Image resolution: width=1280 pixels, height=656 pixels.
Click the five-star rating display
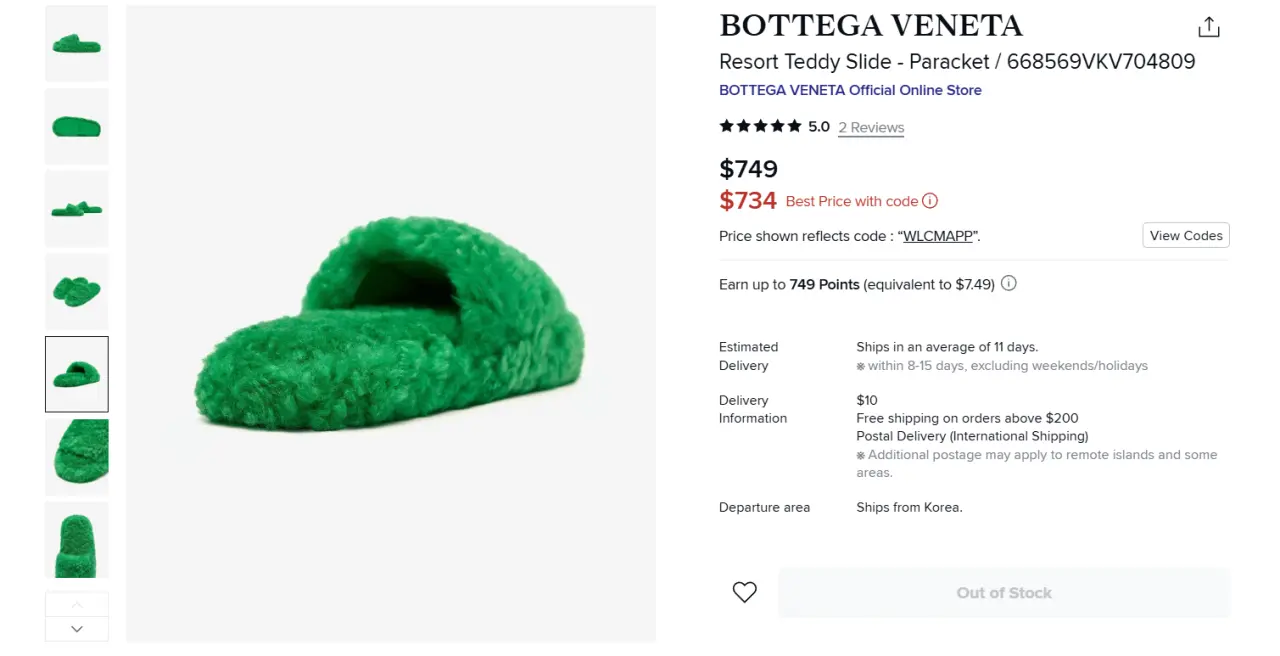pyautogui.click(x=760, y=126)
